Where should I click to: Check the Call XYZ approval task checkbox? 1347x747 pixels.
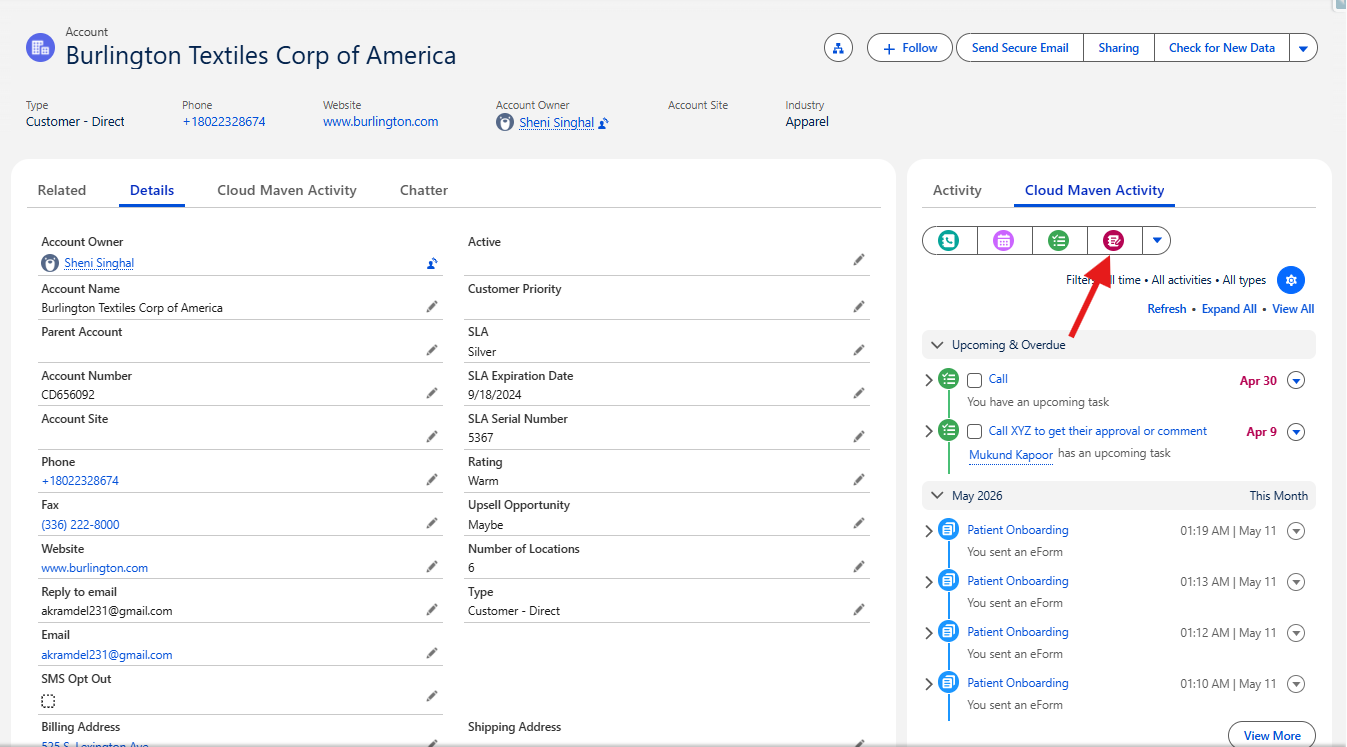click(975, 432)
